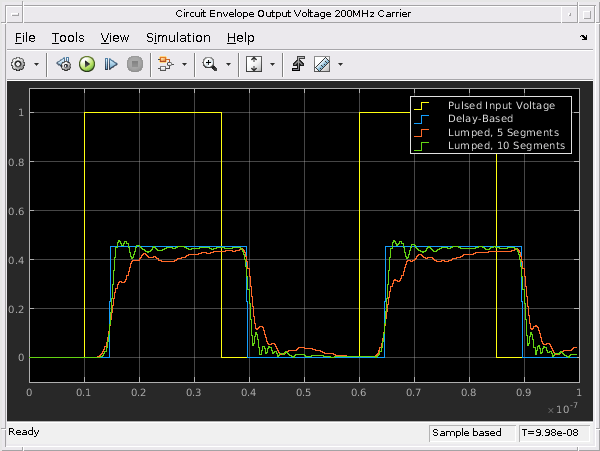Open the File menu
This screenshot has width=600, height=451.
tap(25, 38)
